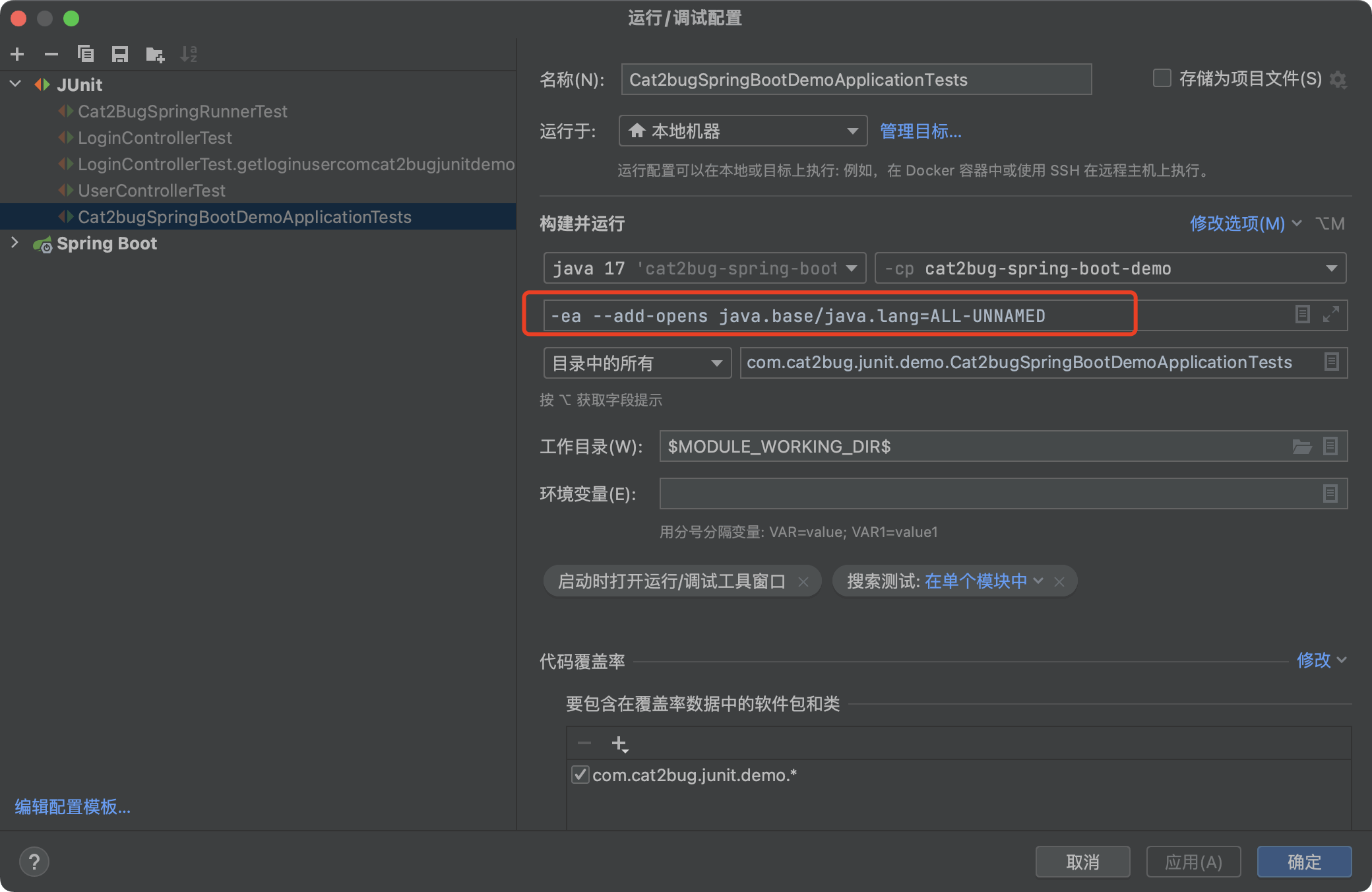Click the copy configuration icon
1372x892 pixels.
(x=86, y=54)
